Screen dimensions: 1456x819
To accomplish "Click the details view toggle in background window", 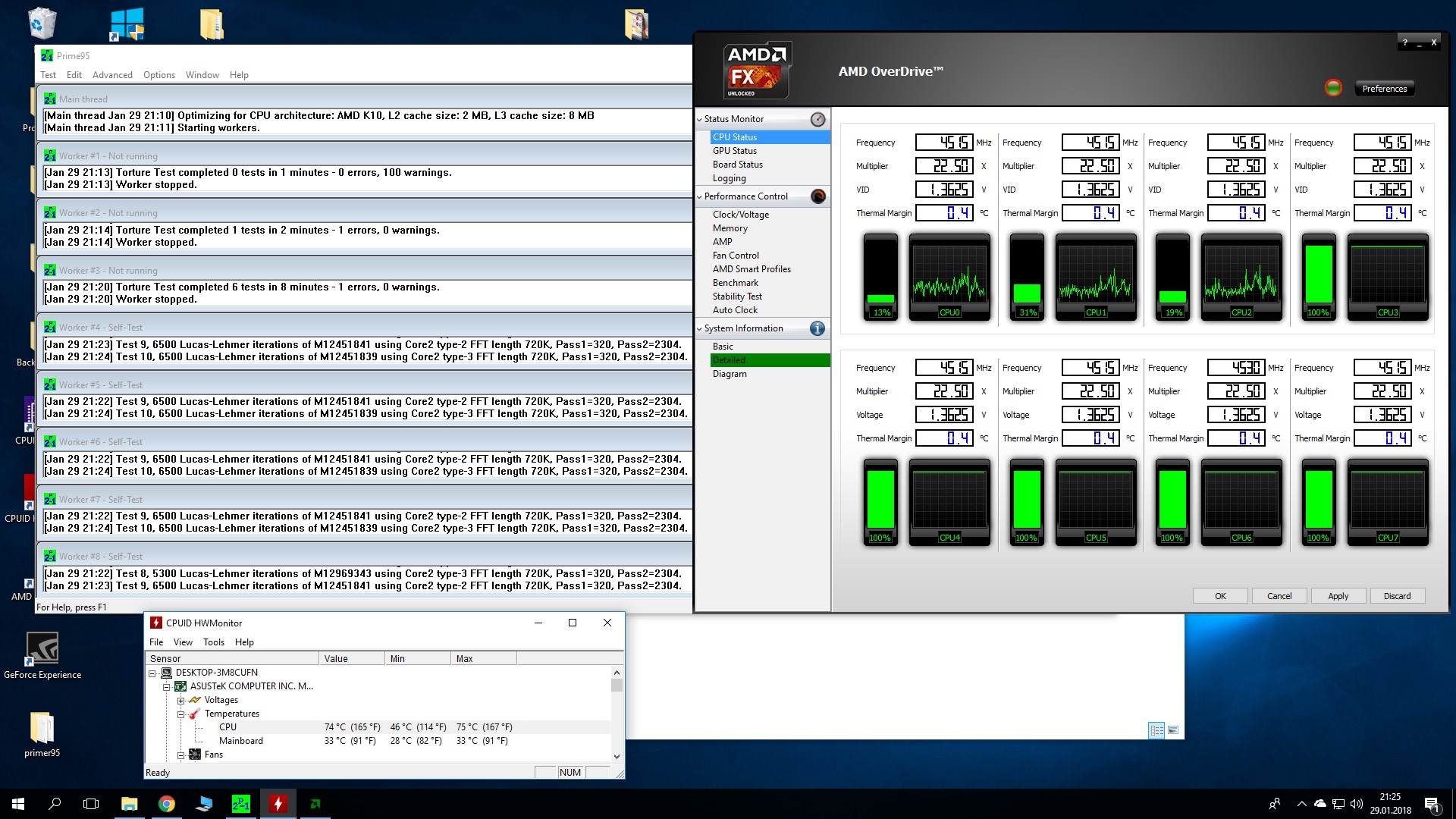I will click(x=1156, y=730).
